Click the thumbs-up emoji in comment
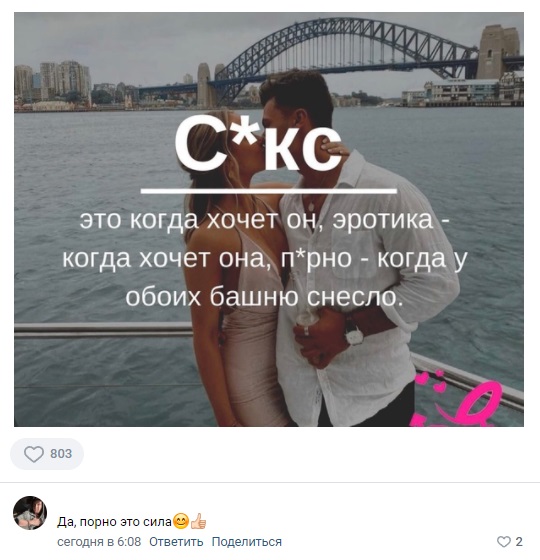This screenshot has width=540, height=560. (x=198, y=521)
